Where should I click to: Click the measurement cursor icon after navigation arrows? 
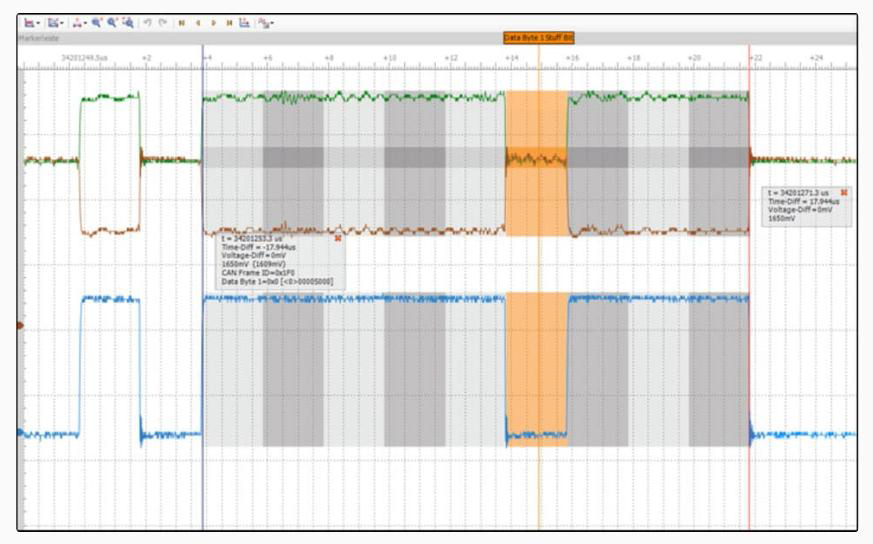click(244, 23)
